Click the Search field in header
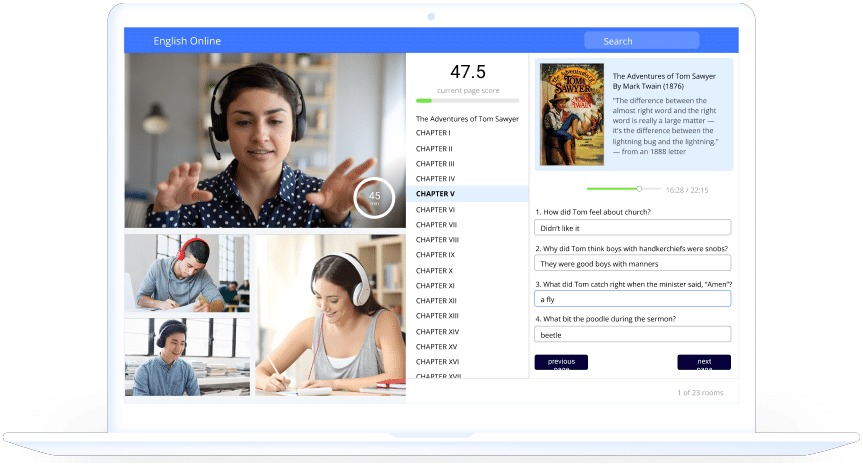This screenshot has height=467, width=863. 641,41
